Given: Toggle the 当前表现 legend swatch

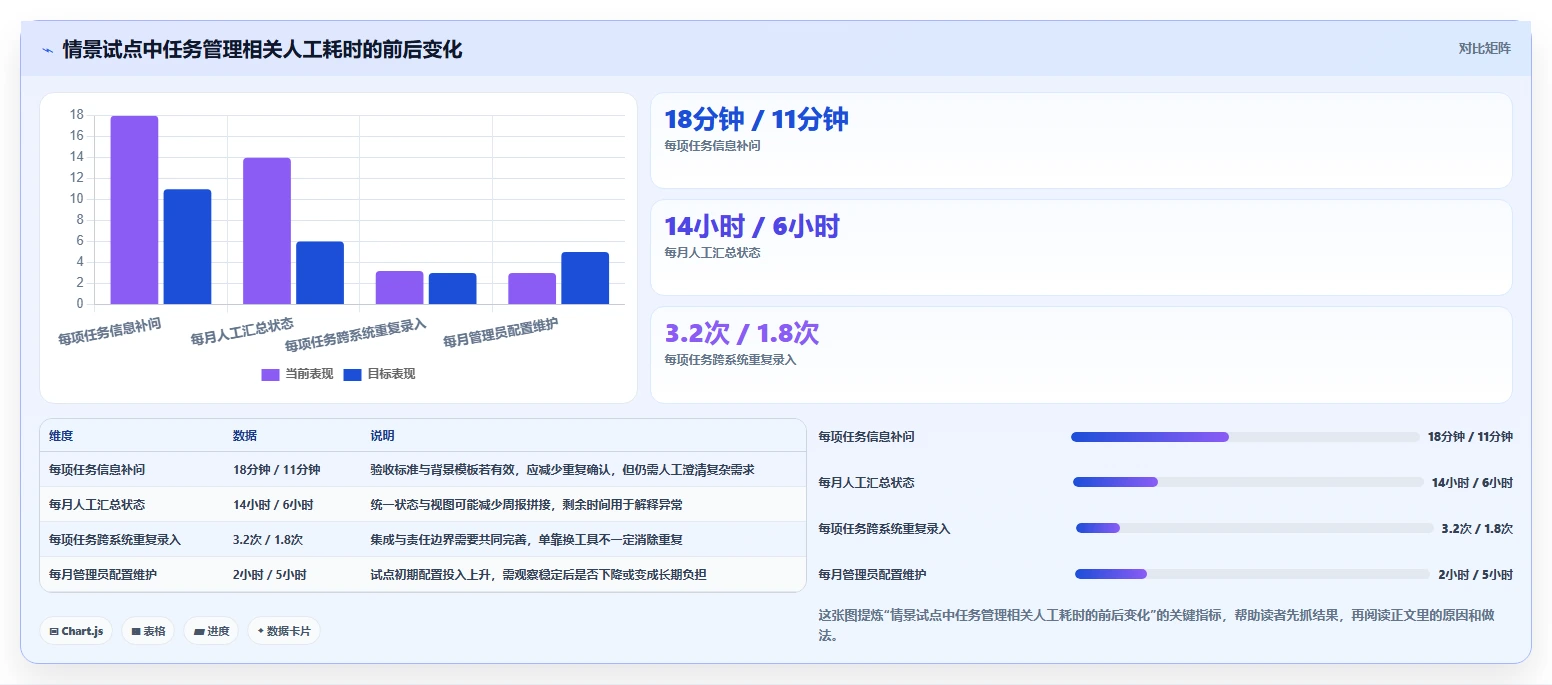Looking at the screenshot, I should pos(270,374).
